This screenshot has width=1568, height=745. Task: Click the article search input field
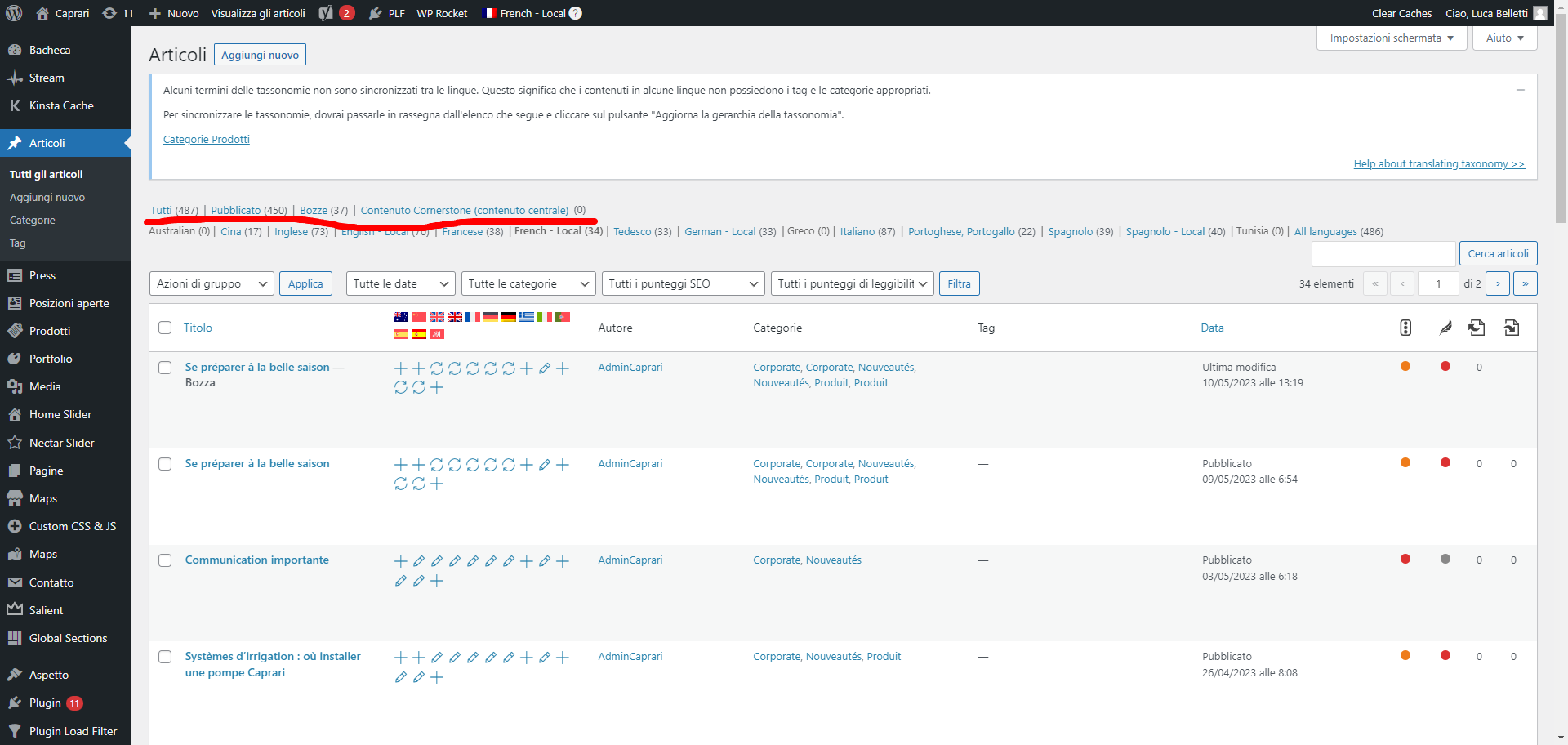click(1383, 253)
